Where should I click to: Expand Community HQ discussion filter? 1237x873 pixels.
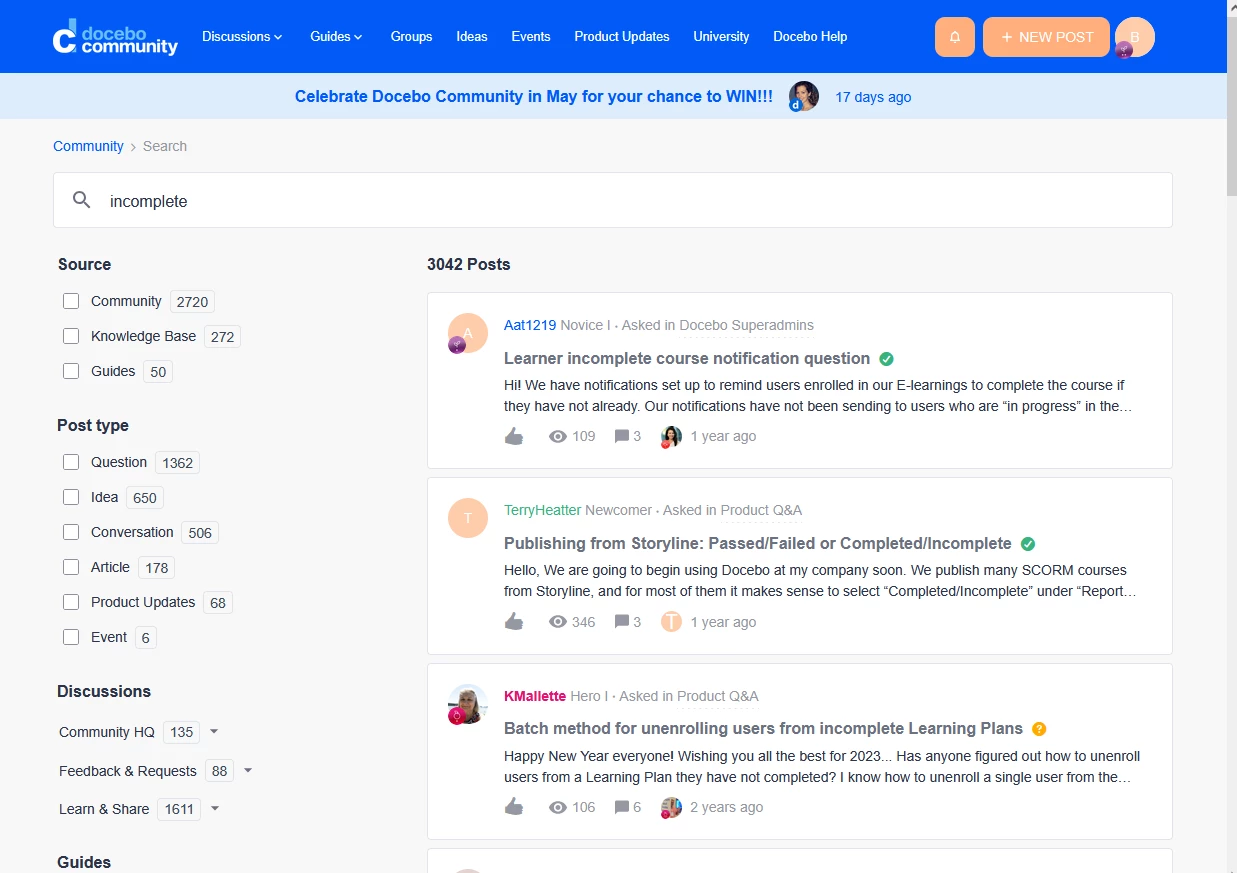click(x=214, y=732)
